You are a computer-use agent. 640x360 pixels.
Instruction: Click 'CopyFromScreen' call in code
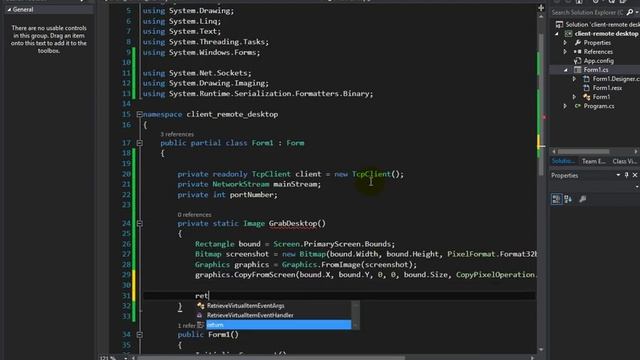264,275
